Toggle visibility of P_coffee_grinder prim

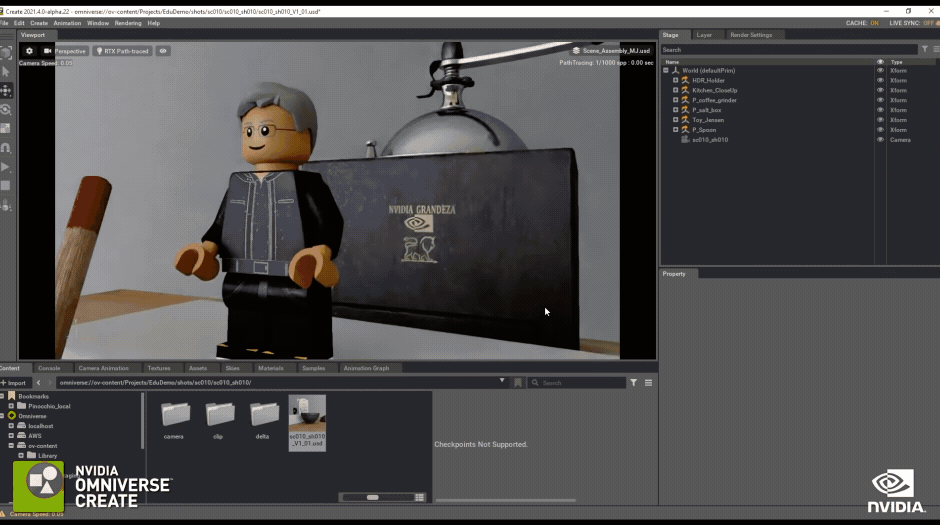[x=880, y=100]
